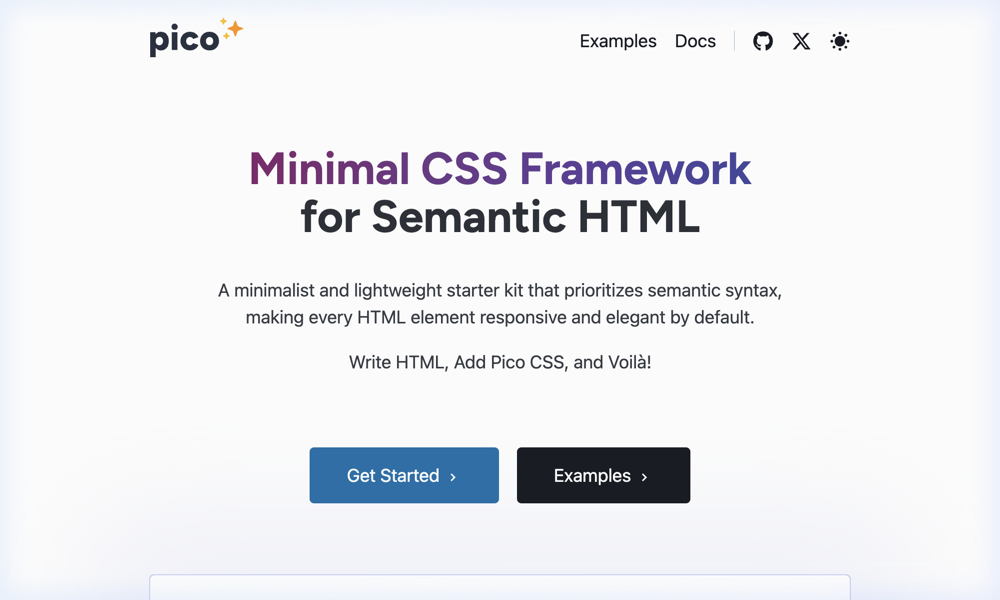Viewport: 1000px width, 600px height.
Task: Visit Pico's X (Twitter) profile
Action: (801, 41)
